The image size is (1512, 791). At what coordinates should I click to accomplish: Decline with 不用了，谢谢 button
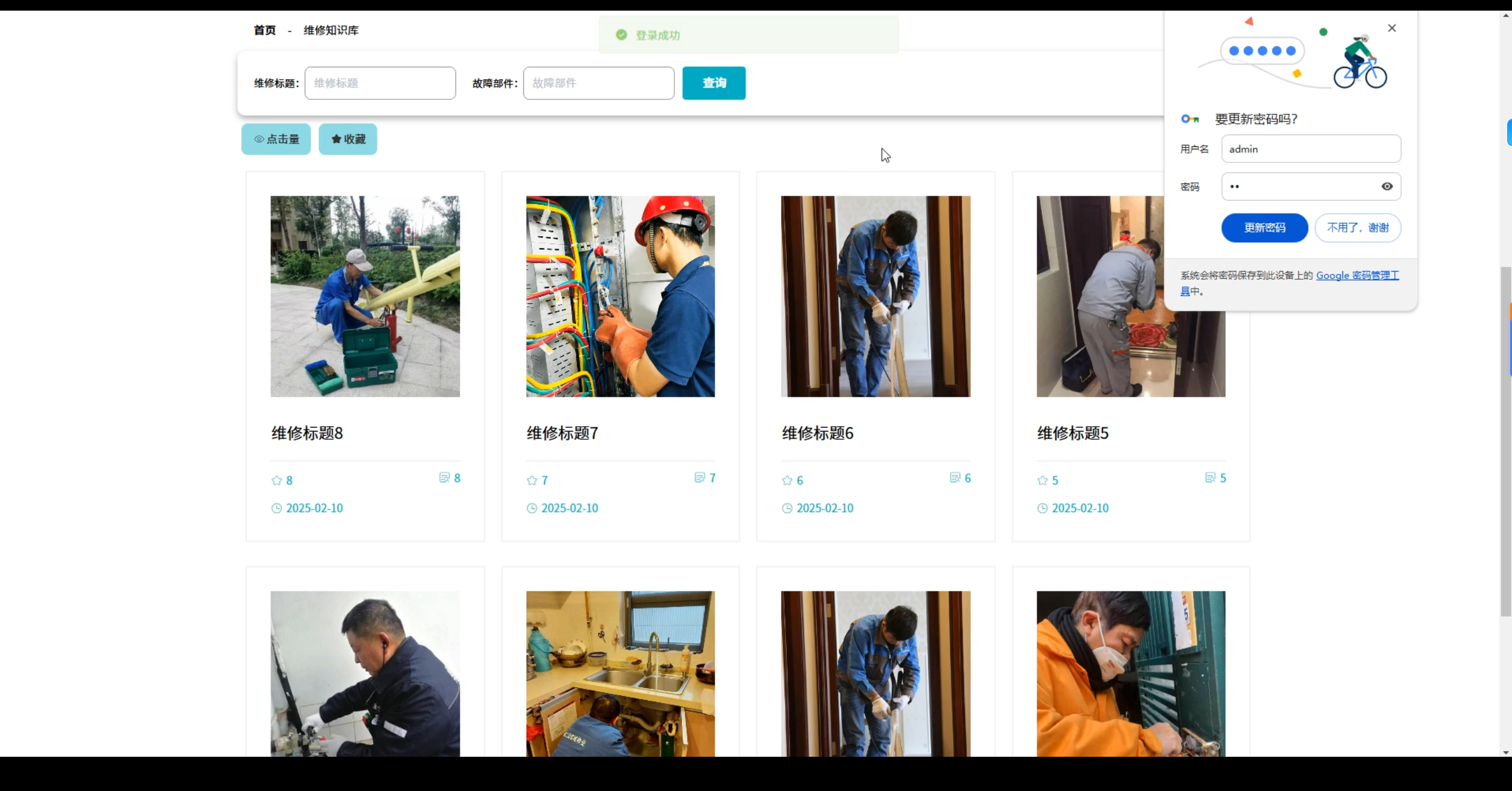point(1358,228)
